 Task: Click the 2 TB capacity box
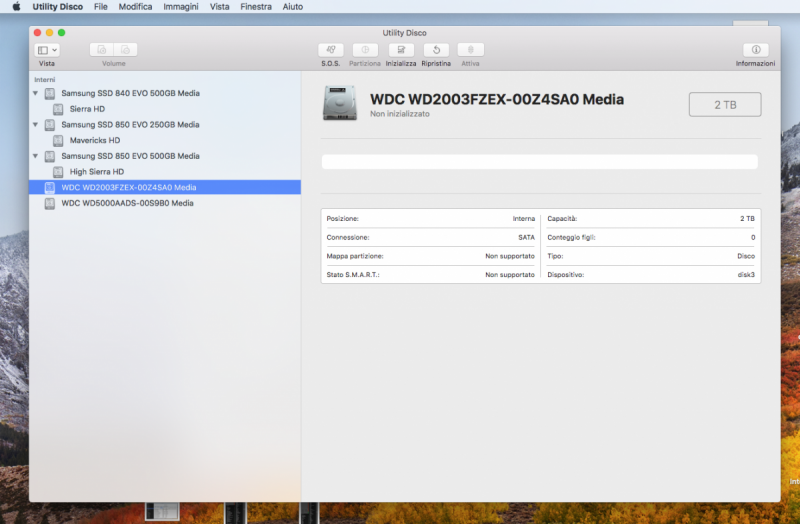725,105
